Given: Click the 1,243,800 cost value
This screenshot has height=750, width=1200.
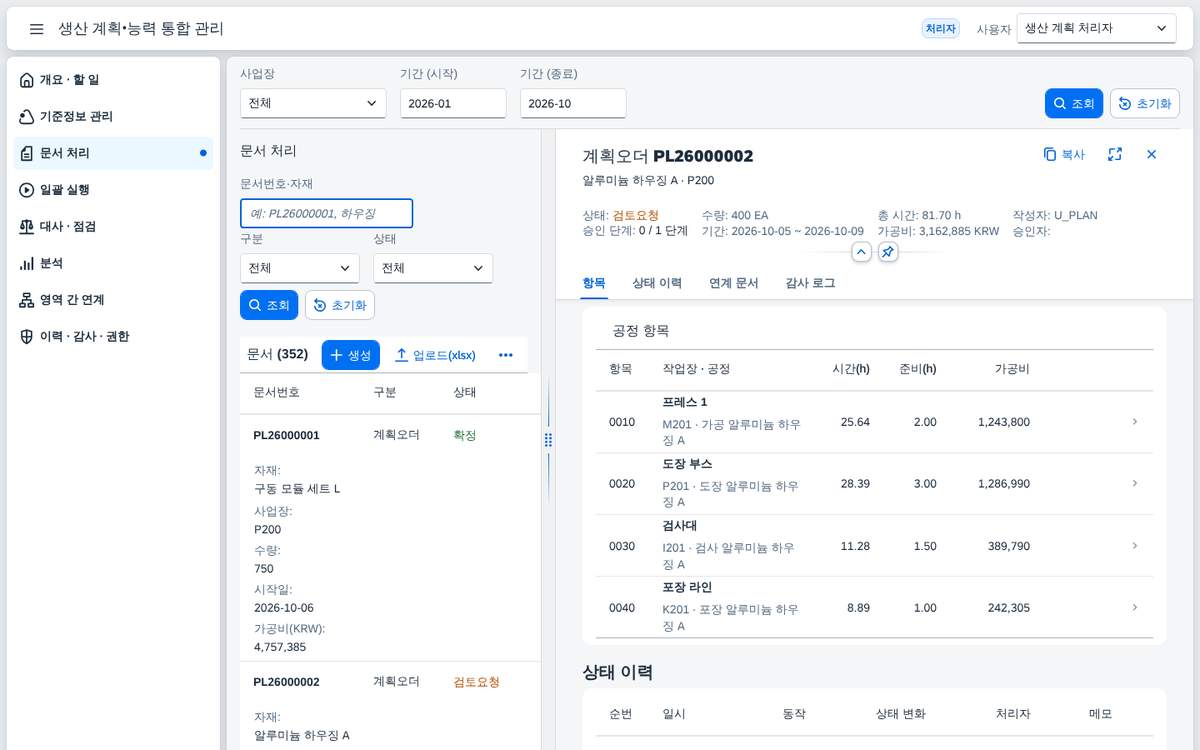Looking at the screenshot, I should coord(1004,422).
